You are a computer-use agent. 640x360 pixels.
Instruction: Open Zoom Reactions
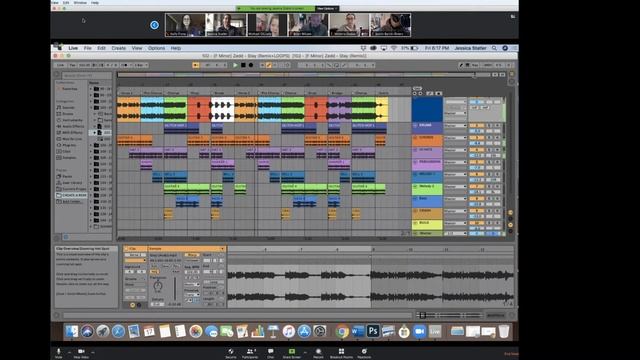pos(364,353)
